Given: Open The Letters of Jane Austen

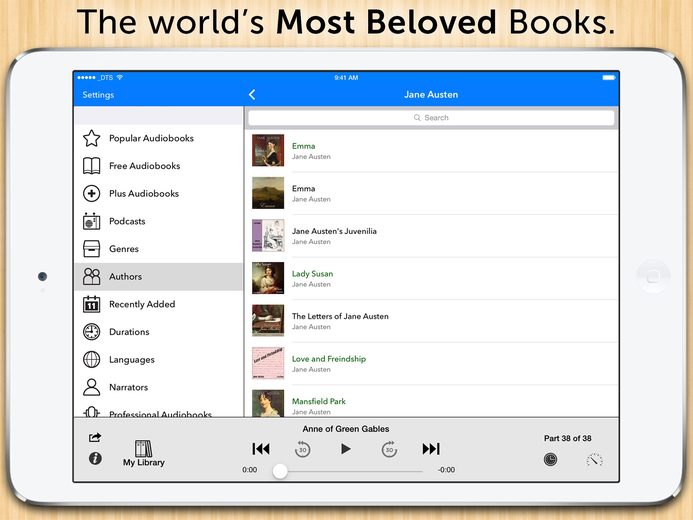Looking at the screenshot, I should point(432,321).
